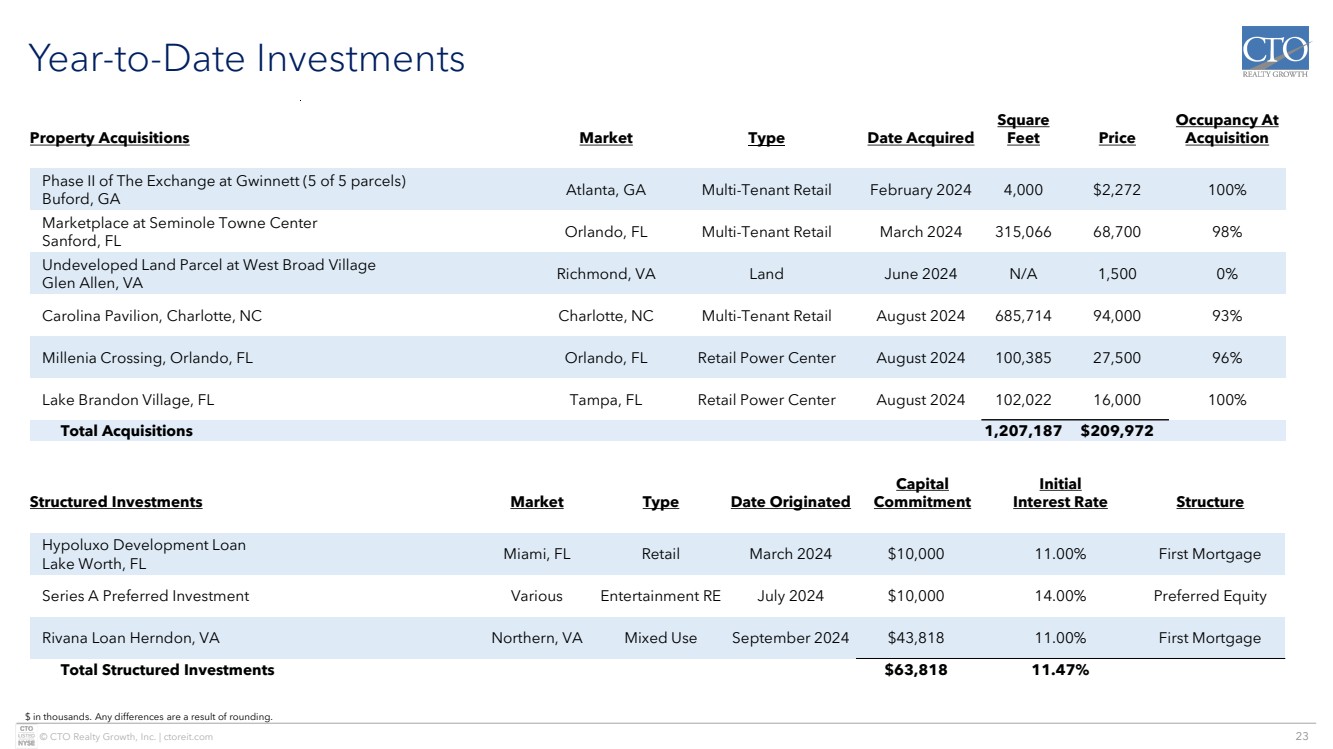Screen dimensions: 1333x749
Task: Click the 'Property Acquisitions' column header
Action: [x=109, y=138]
